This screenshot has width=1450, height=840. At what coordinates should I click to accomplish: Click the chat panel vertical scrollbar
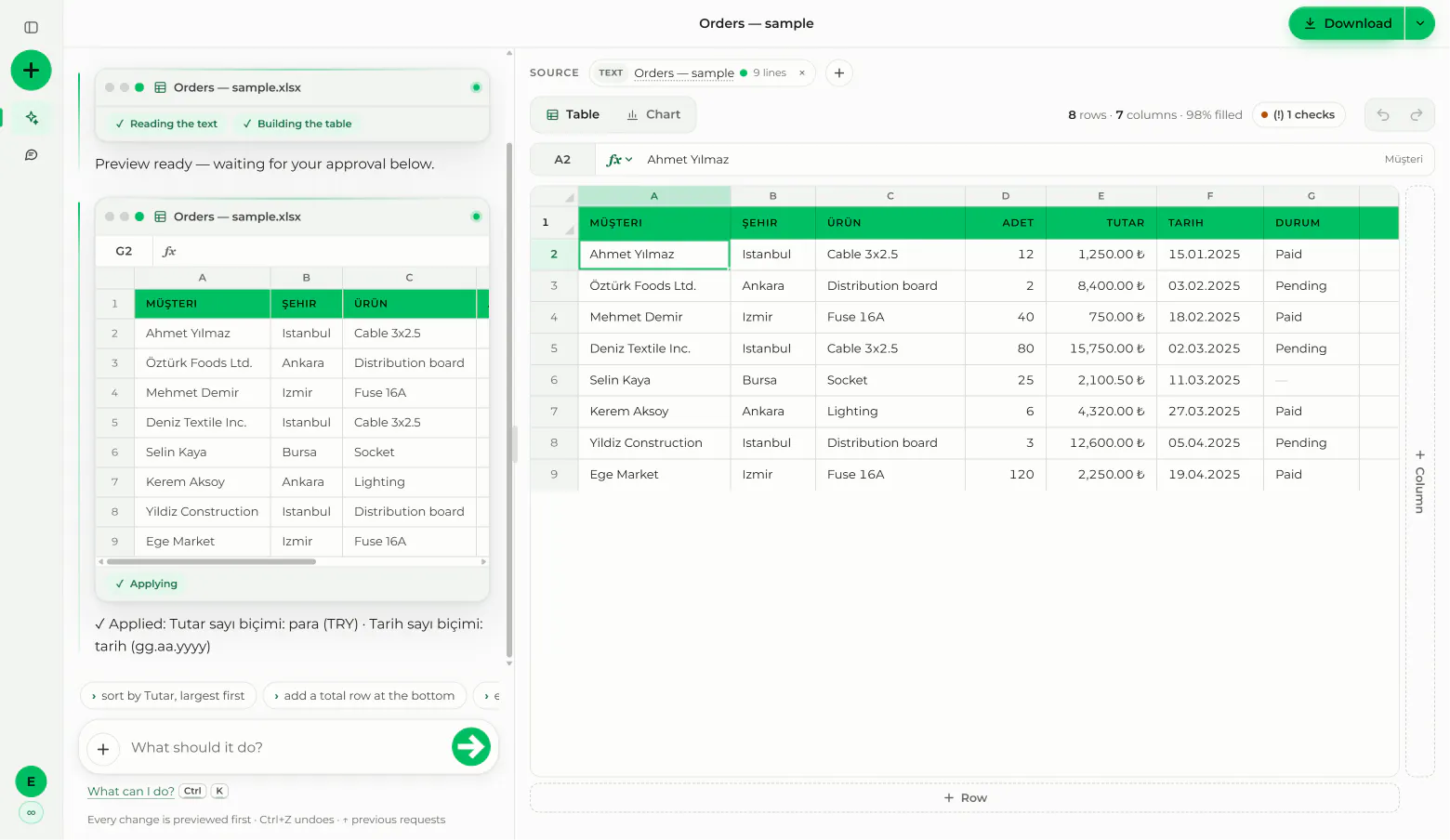coord(509,400)
